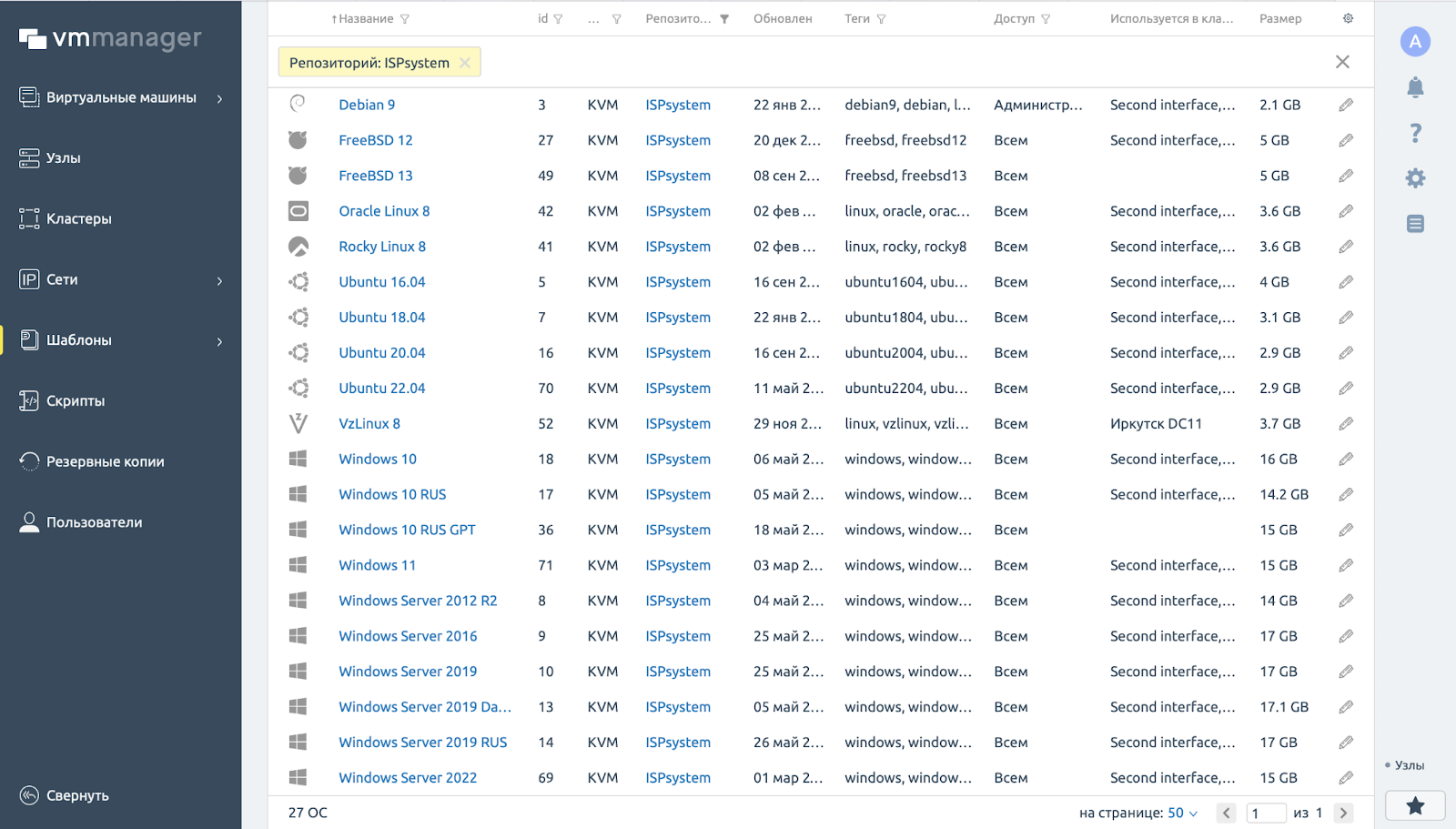Sort by the Обновлен column header
This screenshot has width=1456, height=829.
point(783,19)
